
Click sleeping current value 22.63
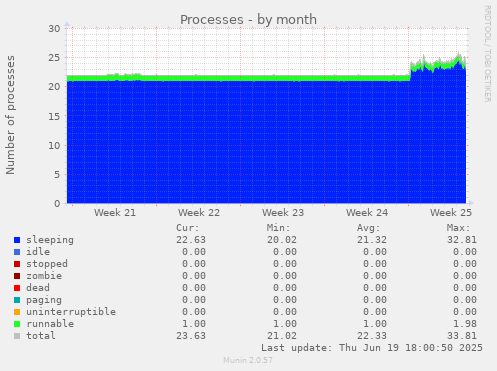point(191,240)
